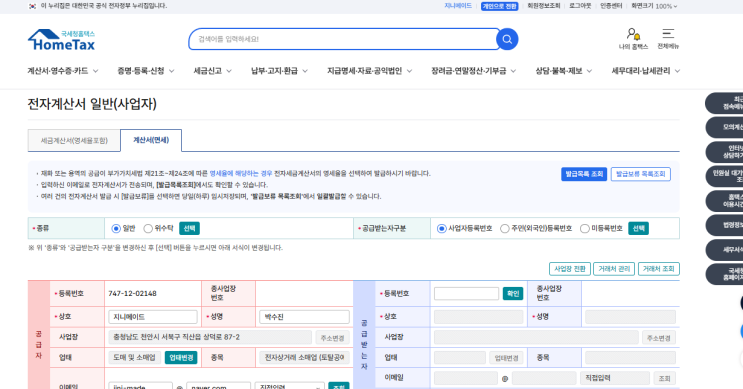Expand the 장려금·연말정산·기부금 menu
This screenshot has width=743, height=389.
[x=473, y=71]
